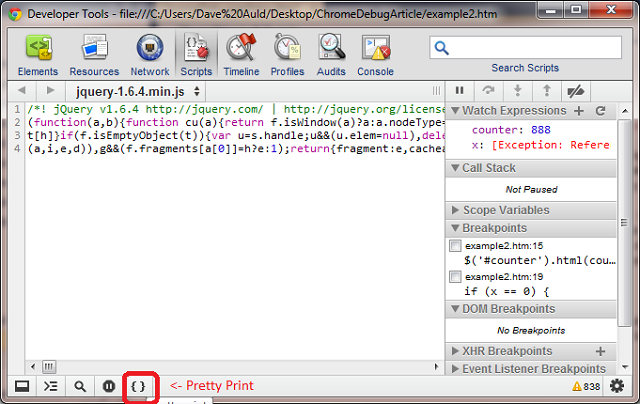Collapse the Watch Expressions section

coord(455,111)
